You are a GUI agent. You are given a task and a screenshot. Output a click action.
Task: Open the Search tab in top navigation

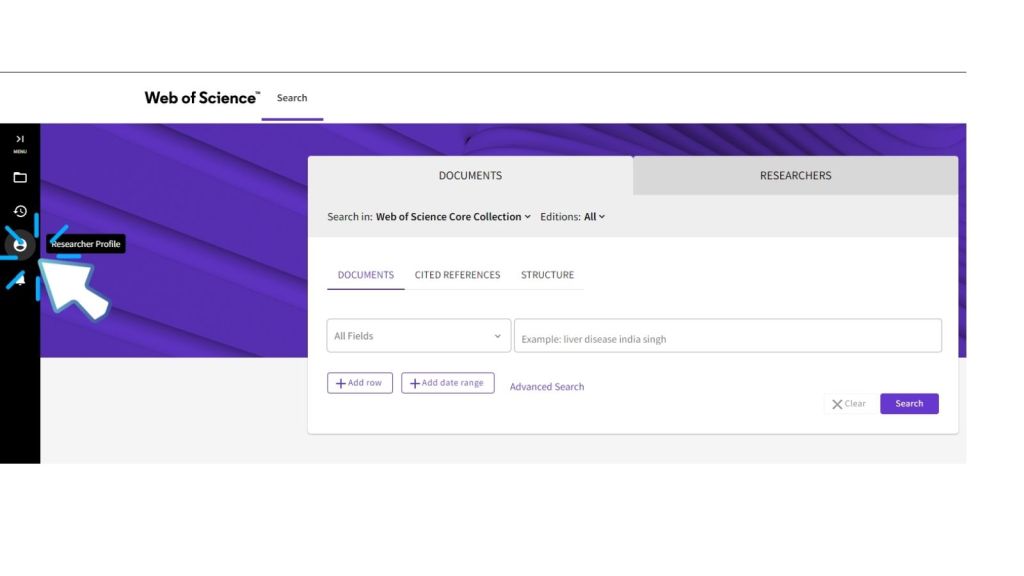point(292,98)
